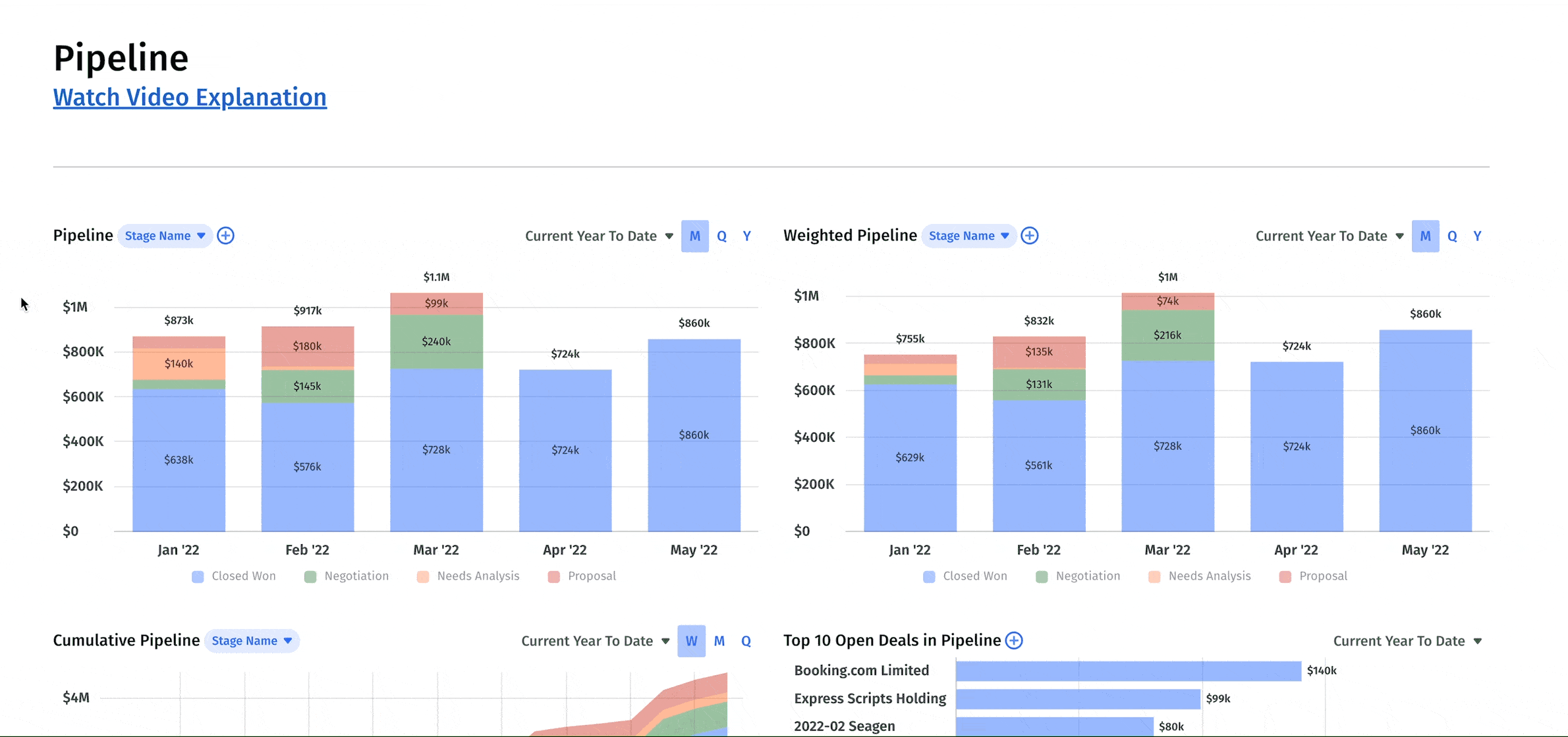
Task: Toggle Negotiation legend swatch in Weighted Pipeline
Action: tap(1042, 577)
